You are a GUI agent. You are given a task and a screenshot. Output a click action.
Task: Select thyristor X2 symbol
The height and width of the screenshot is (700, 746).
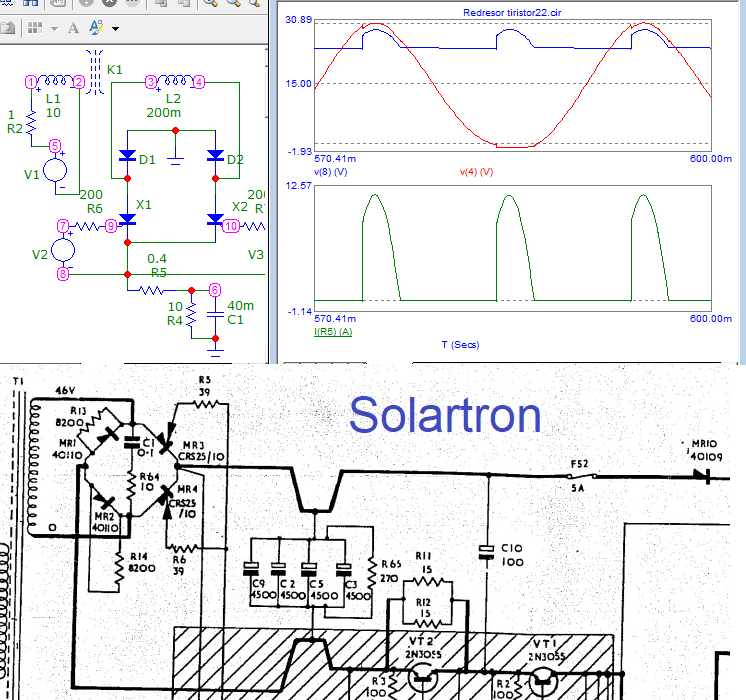(216, 220)
